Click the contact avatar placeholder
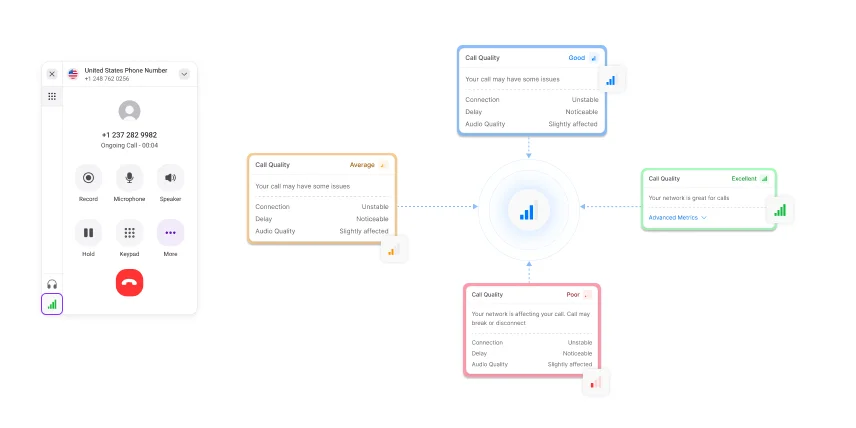Image resolution: width=856 pixels, height=428 pixels. tap(129, 111)
